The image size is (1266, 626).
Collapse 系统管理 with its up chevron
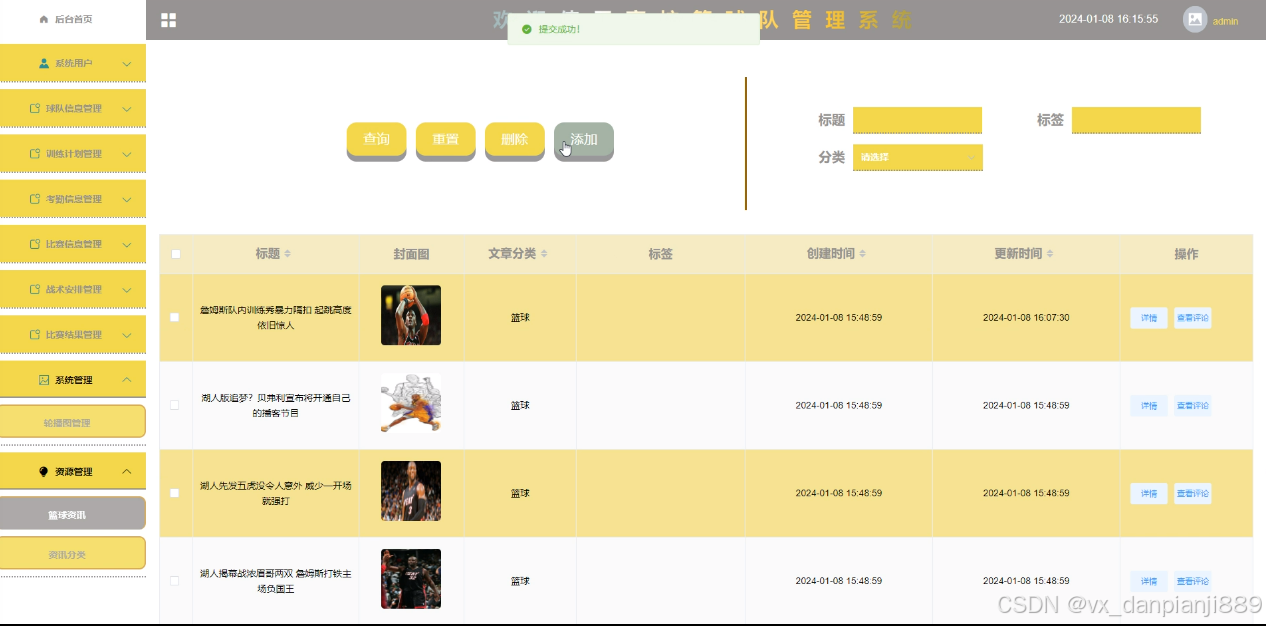[127, 380]
